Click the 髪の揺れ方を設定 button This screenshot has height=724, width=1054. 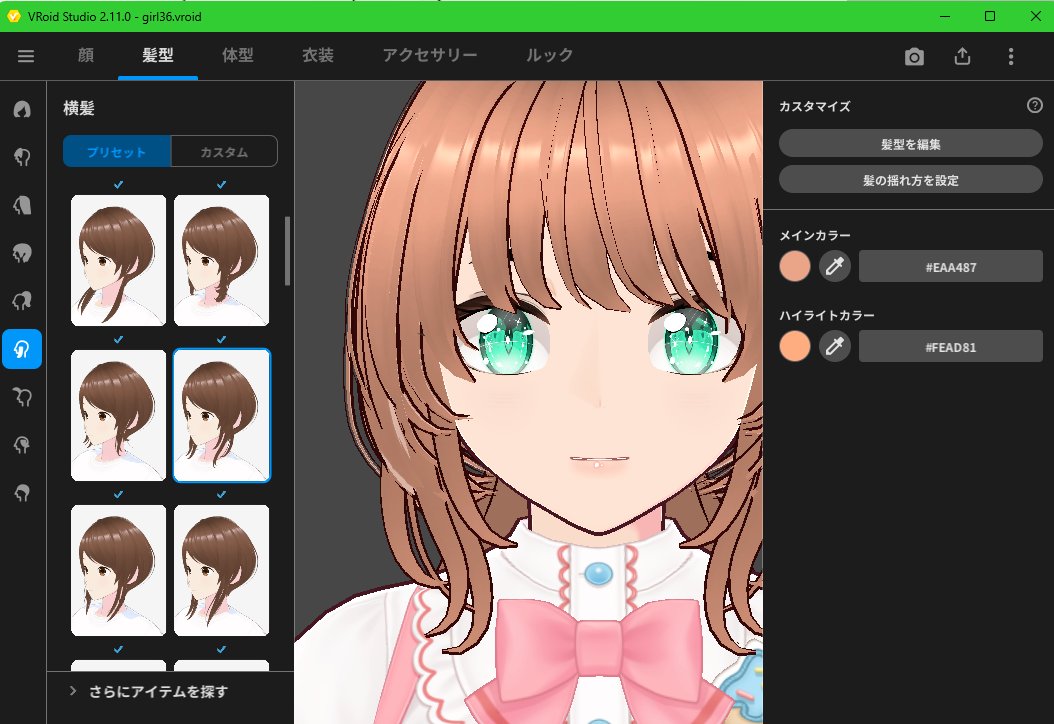tap(909, 180)
